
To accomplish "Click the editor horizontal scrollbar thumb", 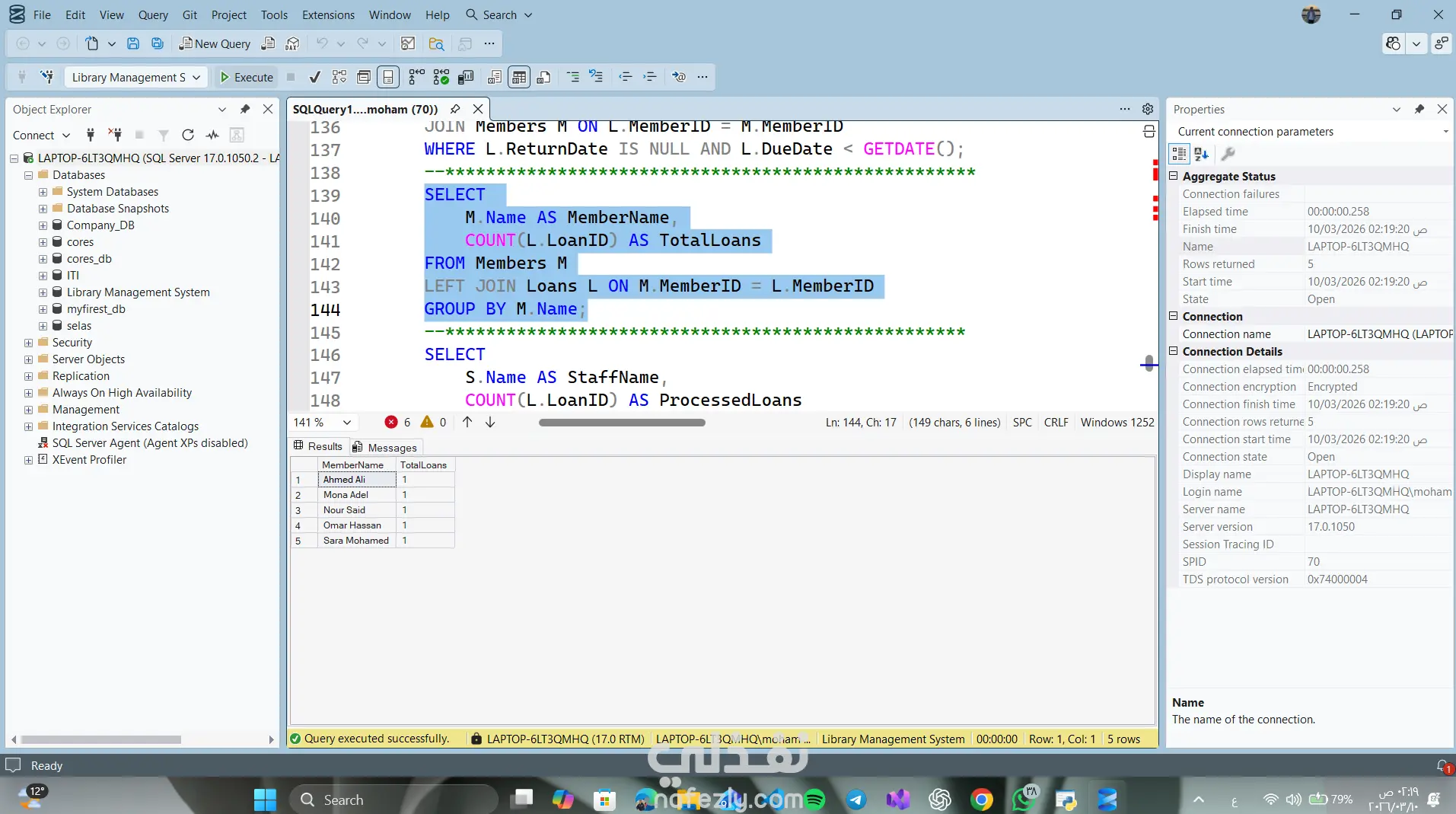I will point(622,423).
